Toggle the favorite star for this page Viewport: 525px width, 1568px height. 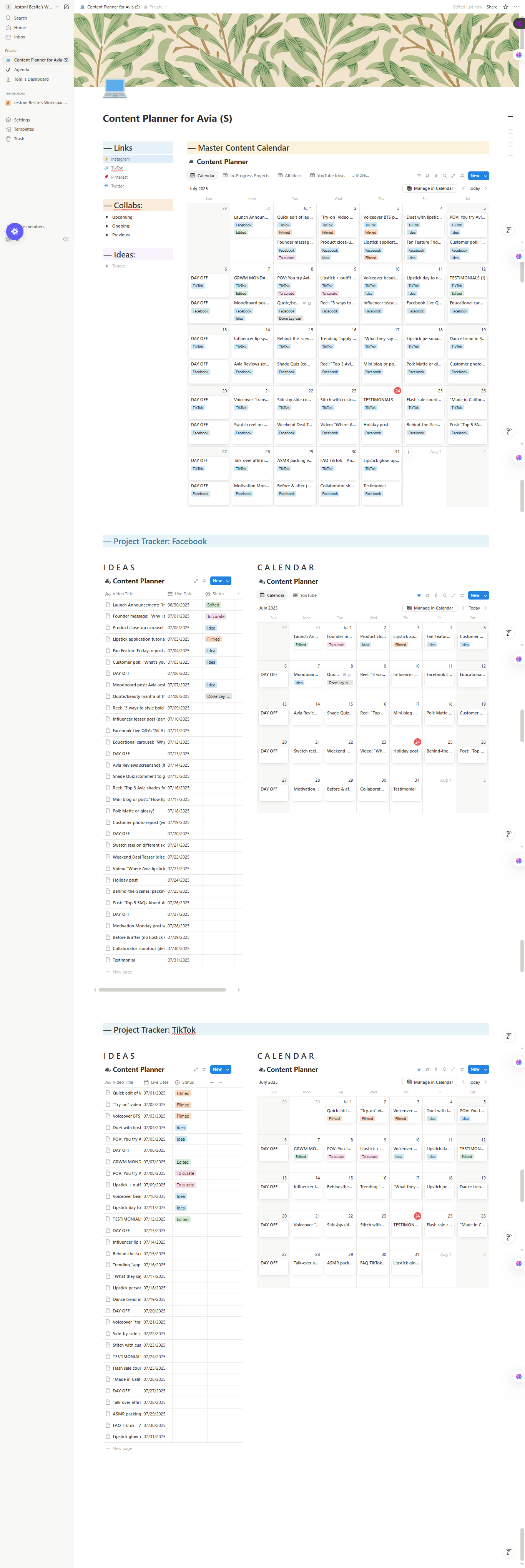(x=505, y=7)
